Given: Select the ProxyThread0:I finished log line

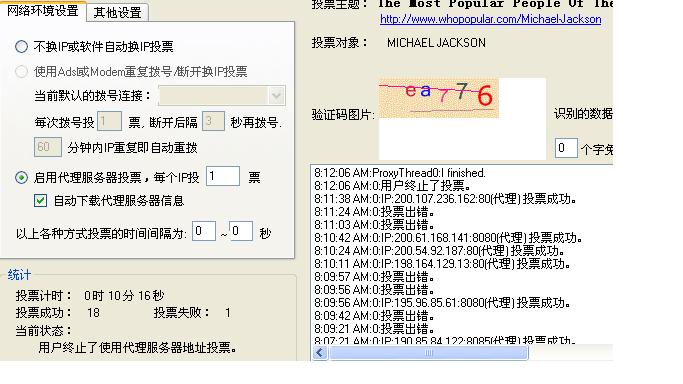Looking at the screenshot, I should point(400,173).
